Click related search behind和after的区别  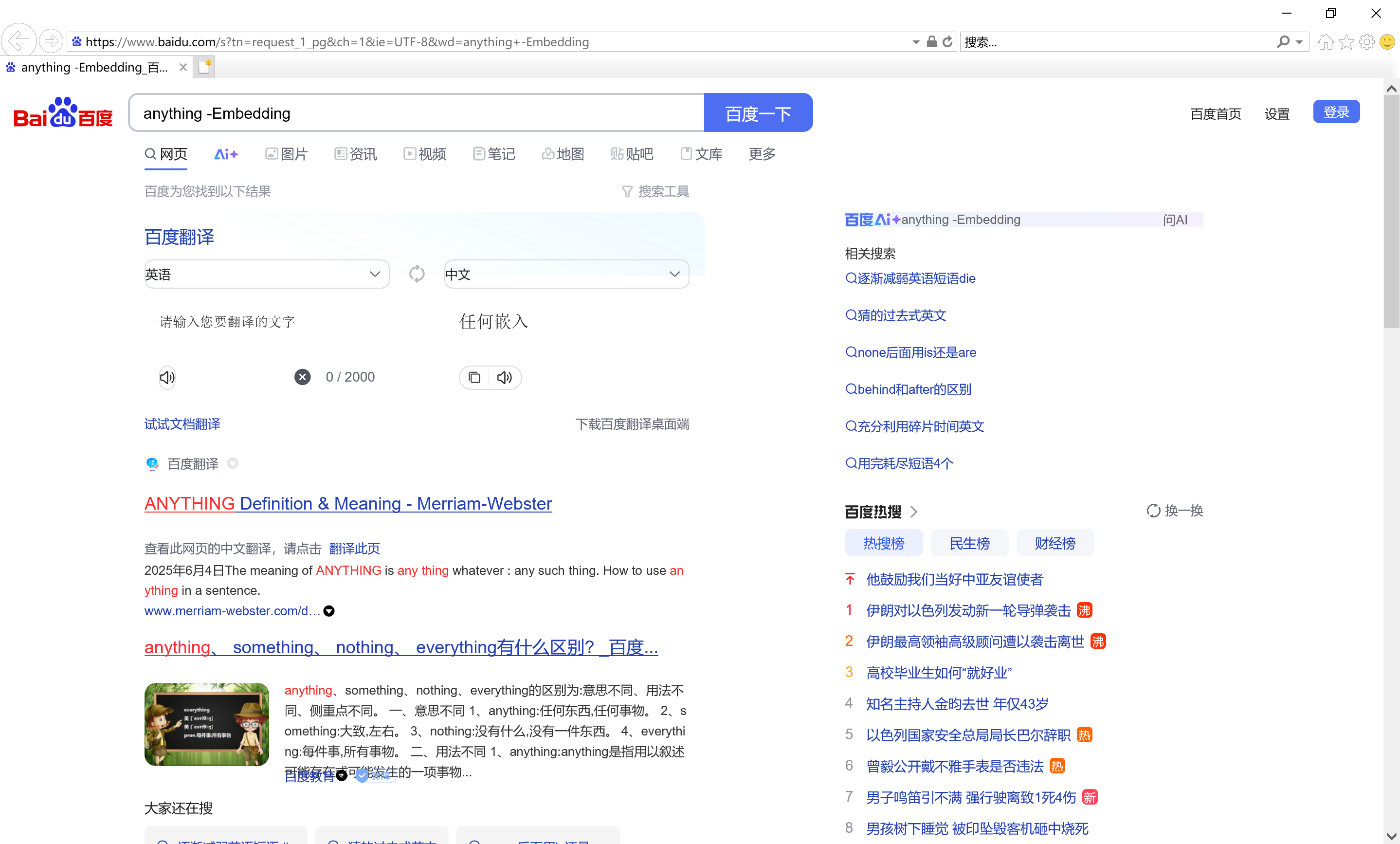tap(909, 389)
